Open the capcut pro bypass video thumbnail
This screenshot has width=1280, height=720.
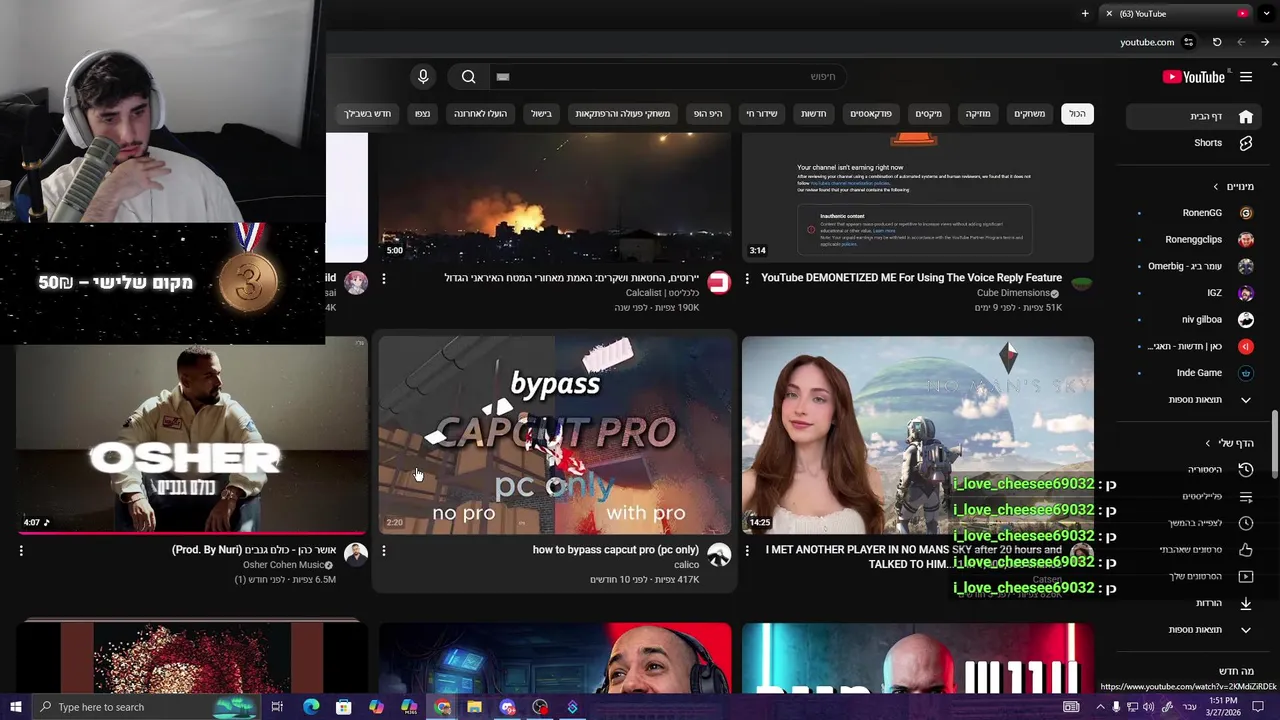pos(555,435)
